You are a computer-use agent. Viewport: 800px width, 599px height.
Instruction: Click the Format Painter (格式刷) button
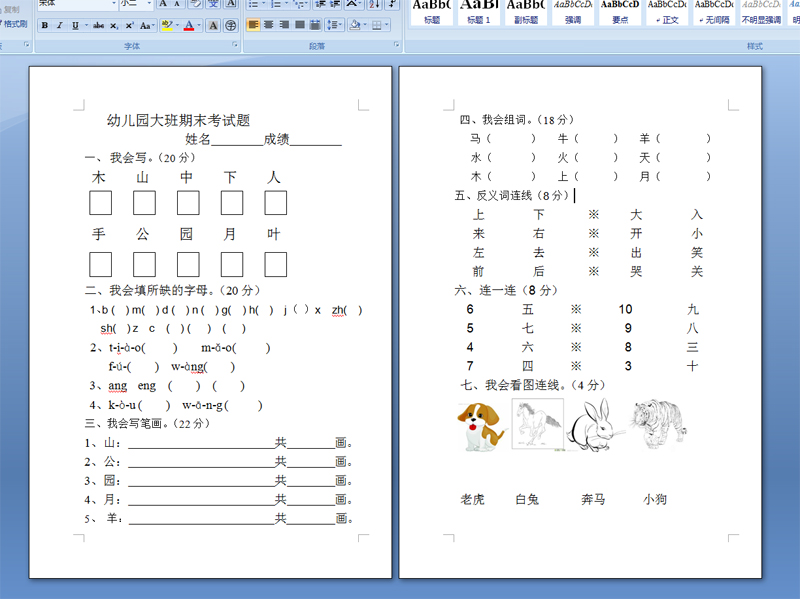click(14, 23)
